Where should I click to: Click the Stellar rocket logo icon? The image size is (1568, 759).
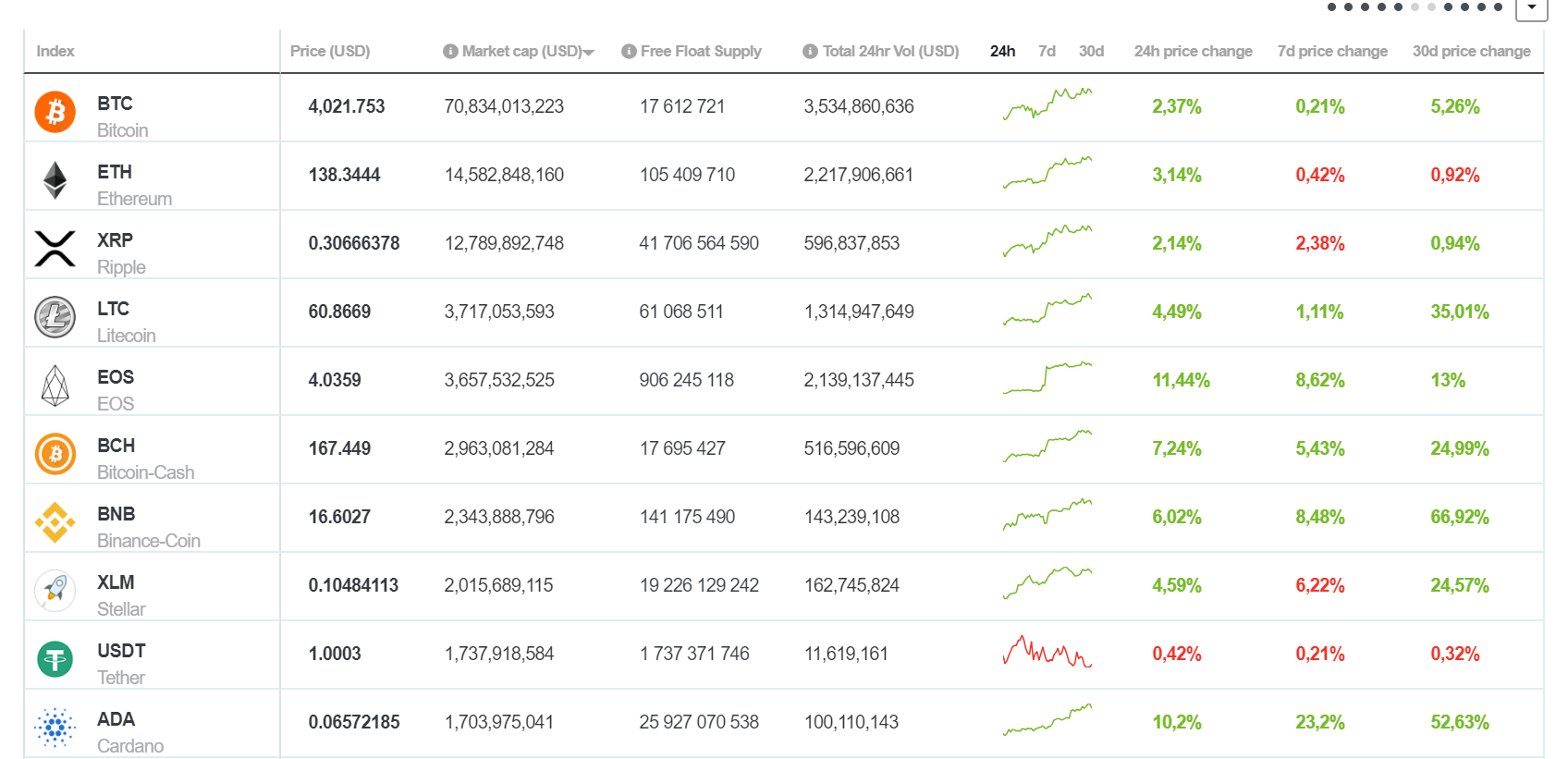coord(55,591)
